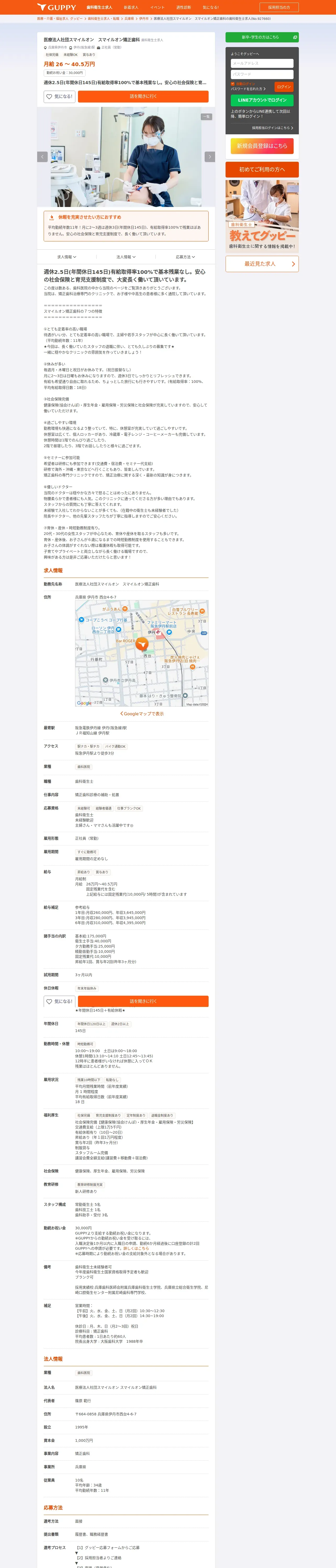This screenshot has width=336, height=1568.
Task: Click 駅ナカ・駅チカ access tag
Action: tap(88, 746)
